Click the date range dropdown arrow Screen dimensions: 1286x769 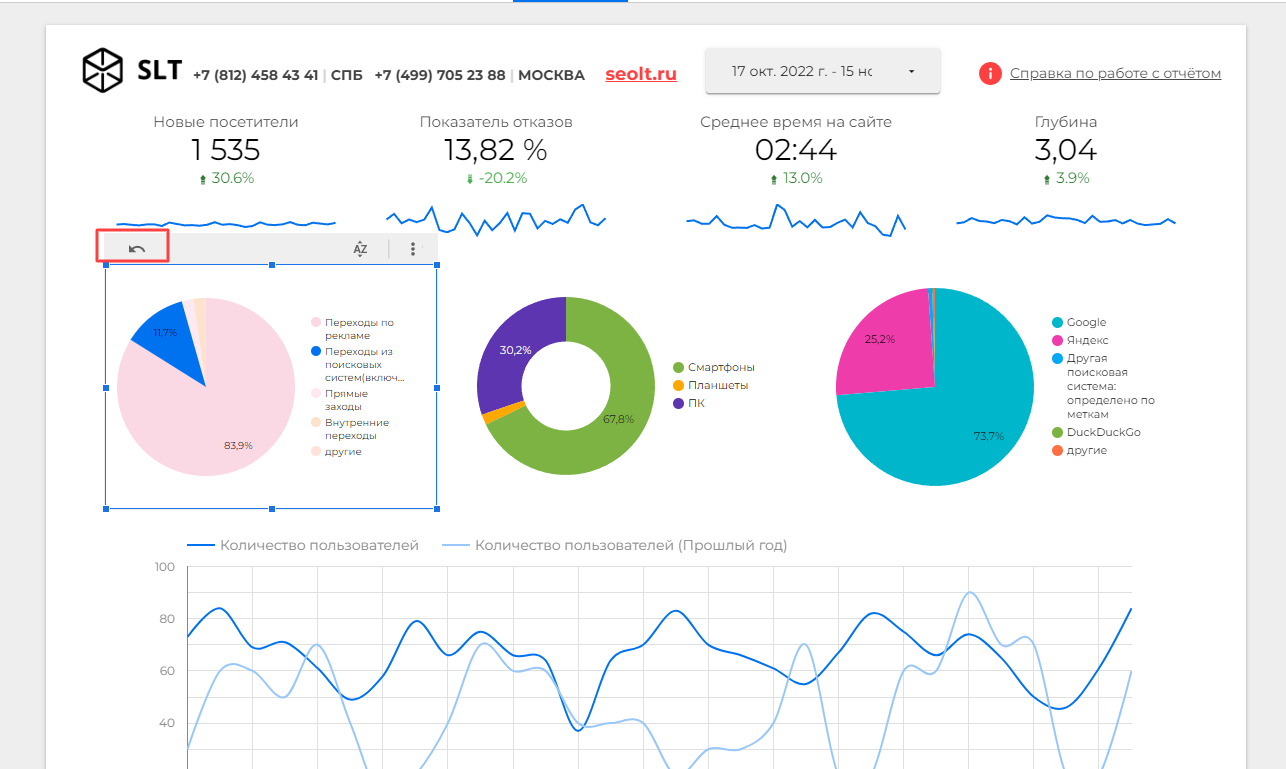[911, 72]
